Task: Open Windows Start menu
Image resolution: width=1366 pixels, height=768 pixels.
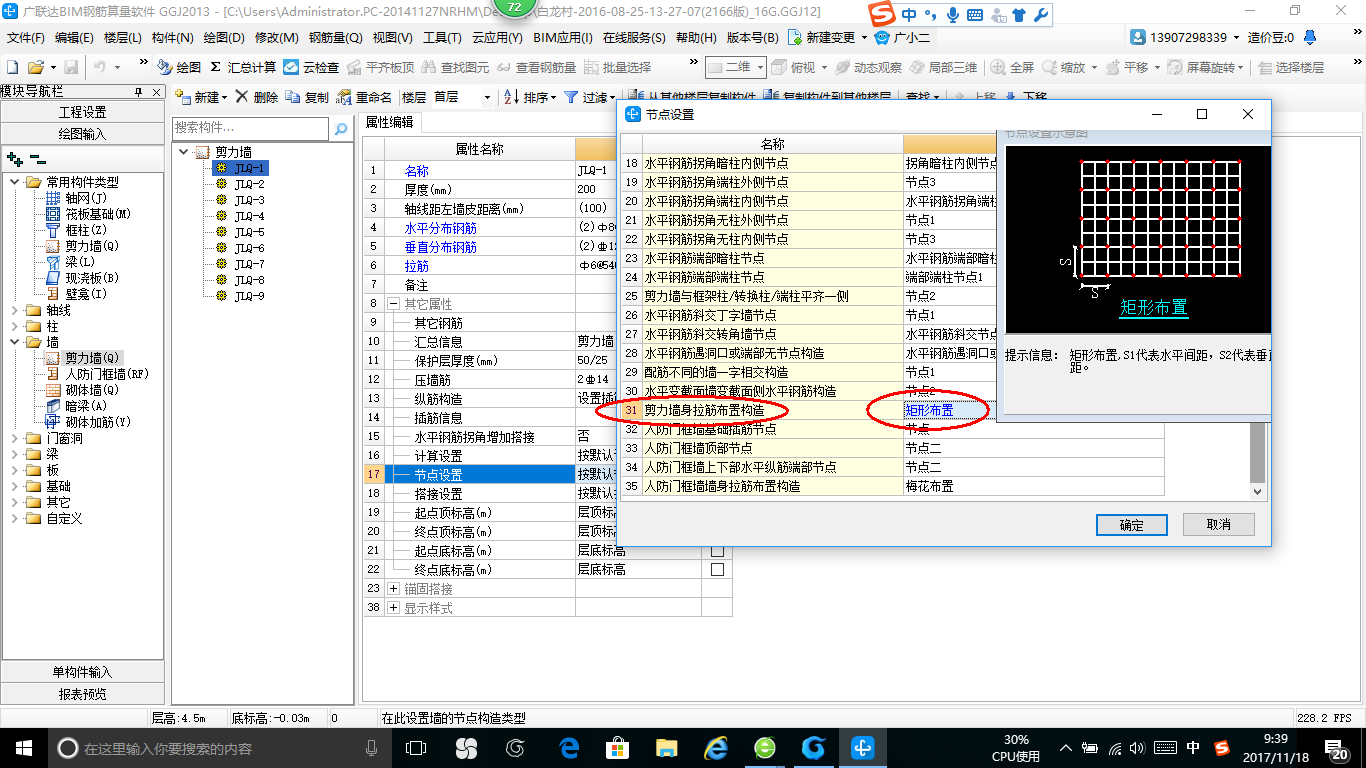Action: (22, 748)
